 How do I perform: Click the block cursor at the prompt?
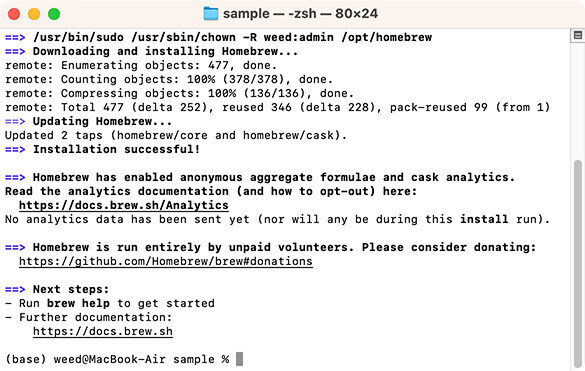239,359
